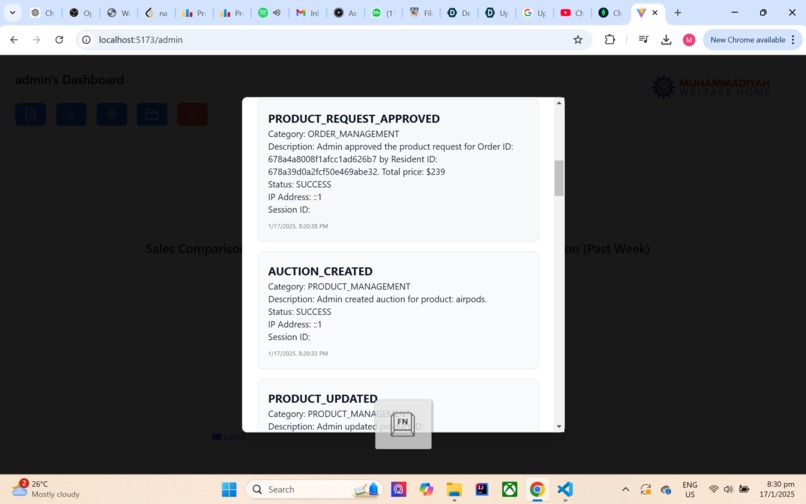Open the Chrome profile avatar M
Image resolution: width=806 pixels, height=504 pixels.
tap(689, 40)
